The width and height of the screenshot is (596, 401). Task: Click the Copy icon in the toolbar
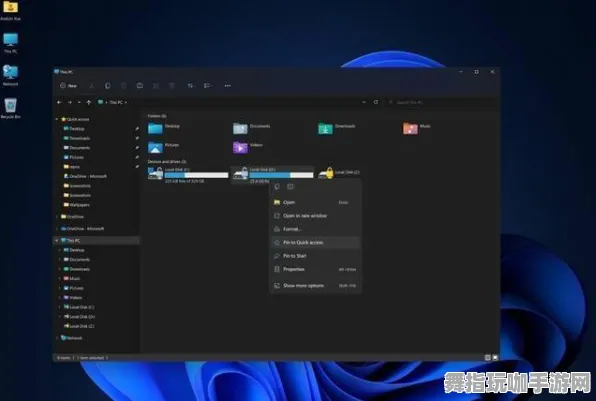[108, 86]
